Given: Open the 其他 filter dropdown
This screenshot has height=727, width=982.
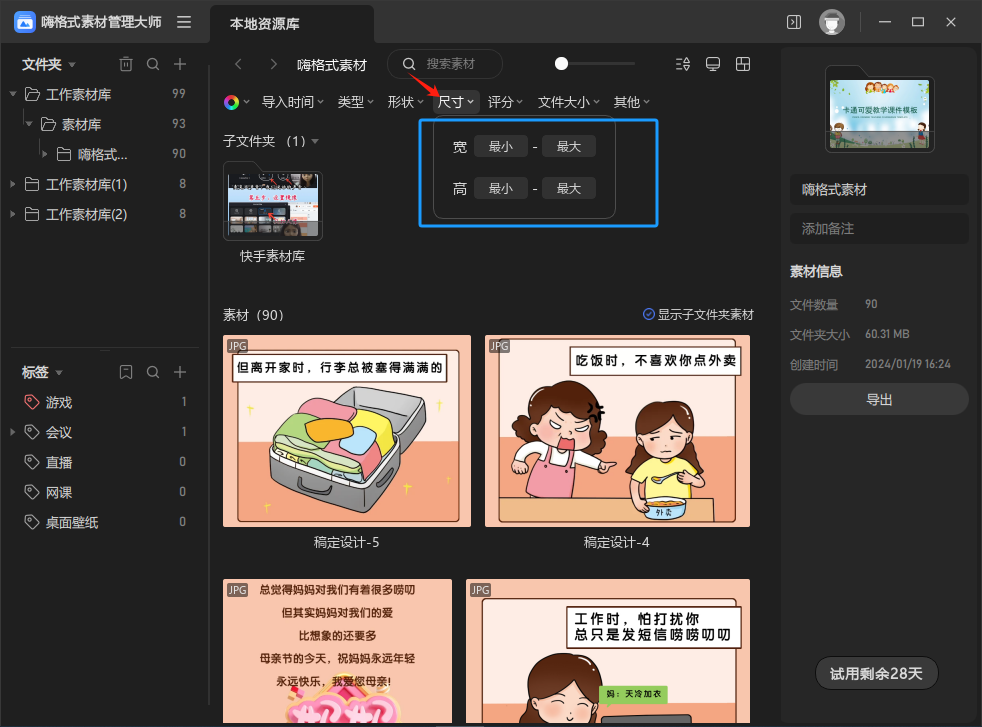Looking at the screenshot, I should point(631,102).
